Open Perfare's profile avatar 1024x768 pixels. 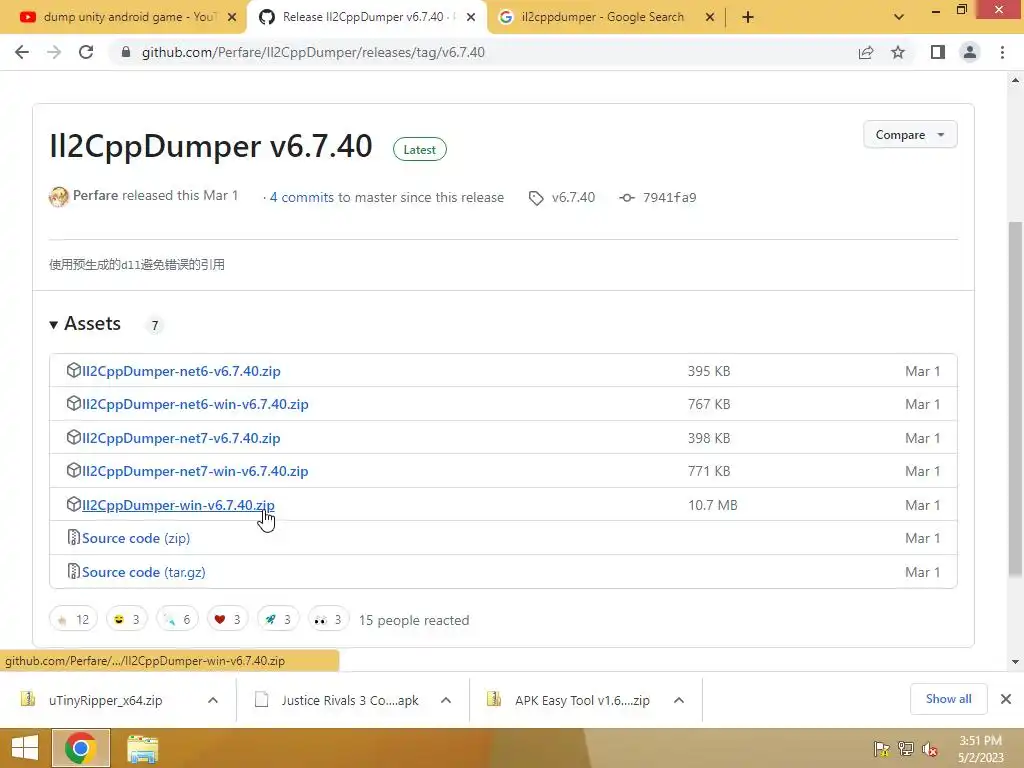pyautogui.click(x=59, y=197)
